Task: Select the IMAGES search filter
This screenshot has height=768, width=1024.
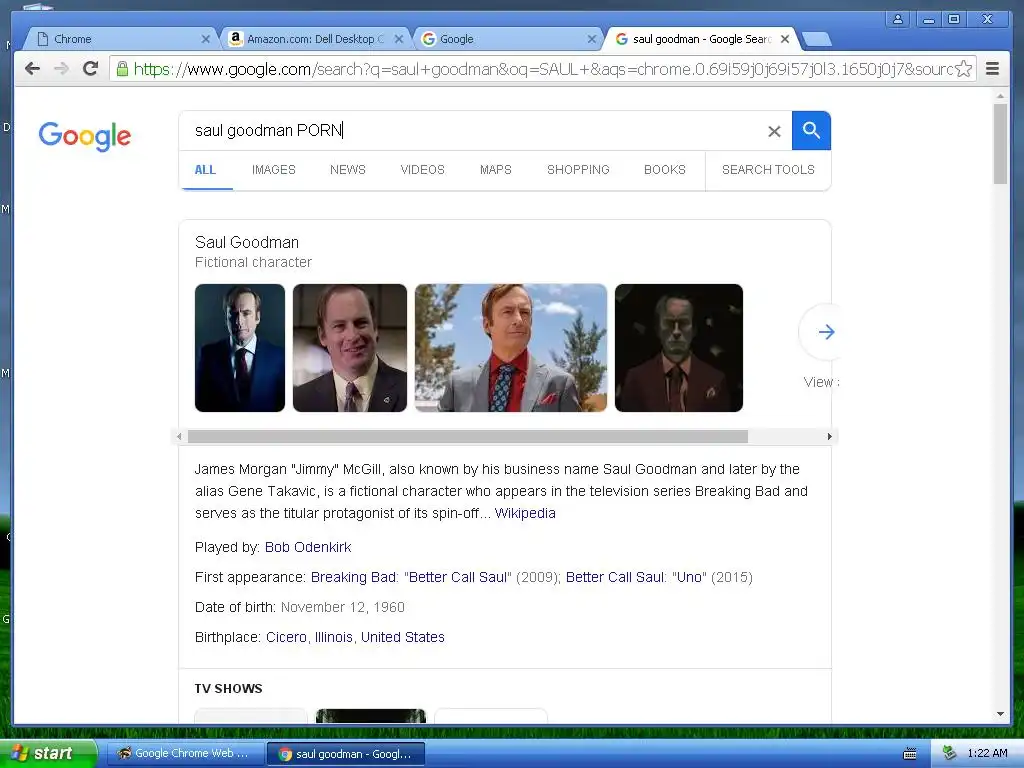Action: click(x=274, y=170)
